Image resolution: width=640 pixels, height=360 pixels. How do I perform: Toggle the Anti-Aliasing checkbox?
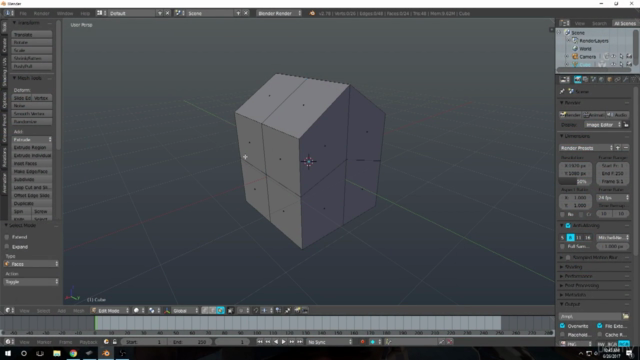568,226
